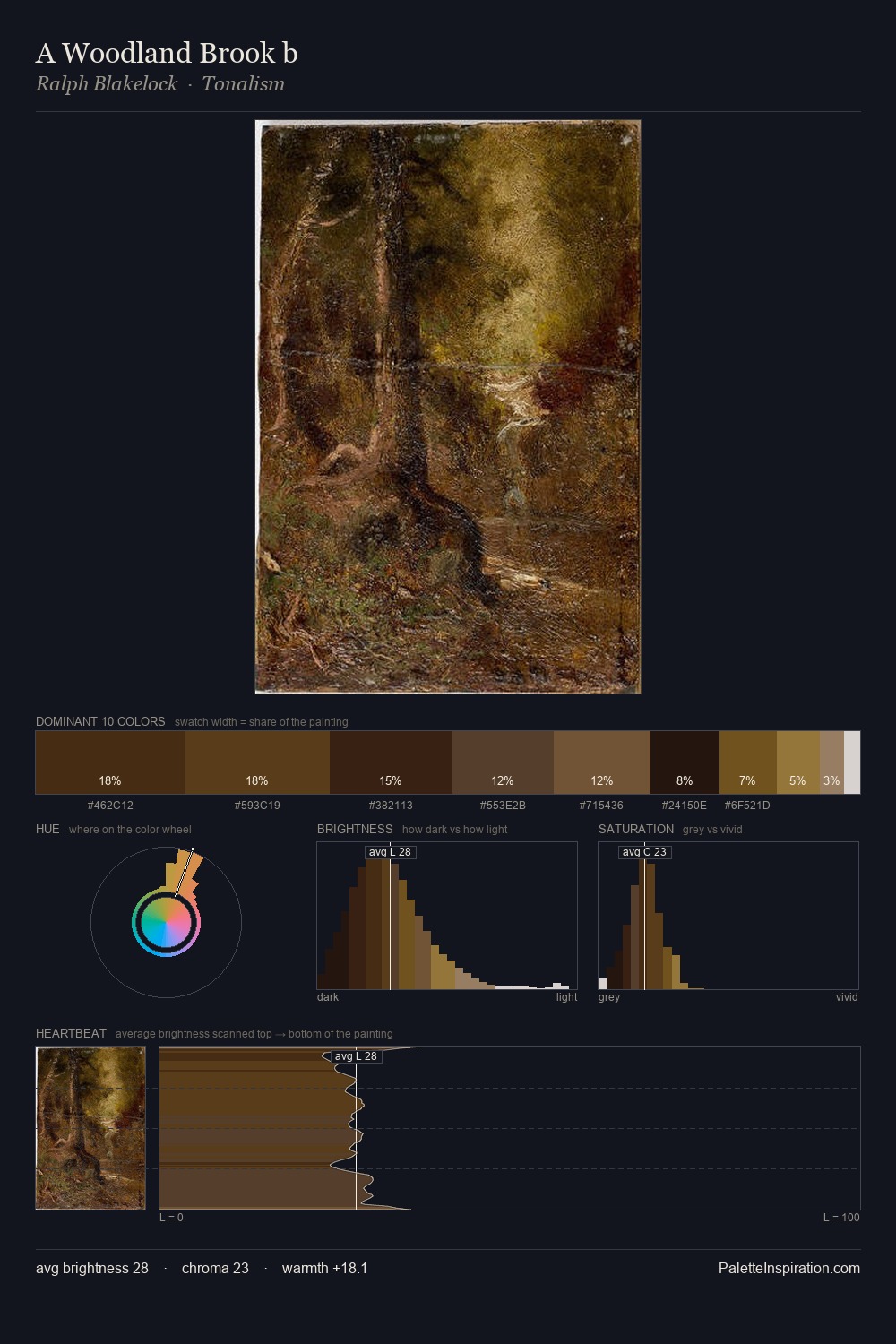Image resolution: width=896 pixels, height=1344 pixels.
Task: Select the #553E2B swatch
Action: tap(503, 762)
